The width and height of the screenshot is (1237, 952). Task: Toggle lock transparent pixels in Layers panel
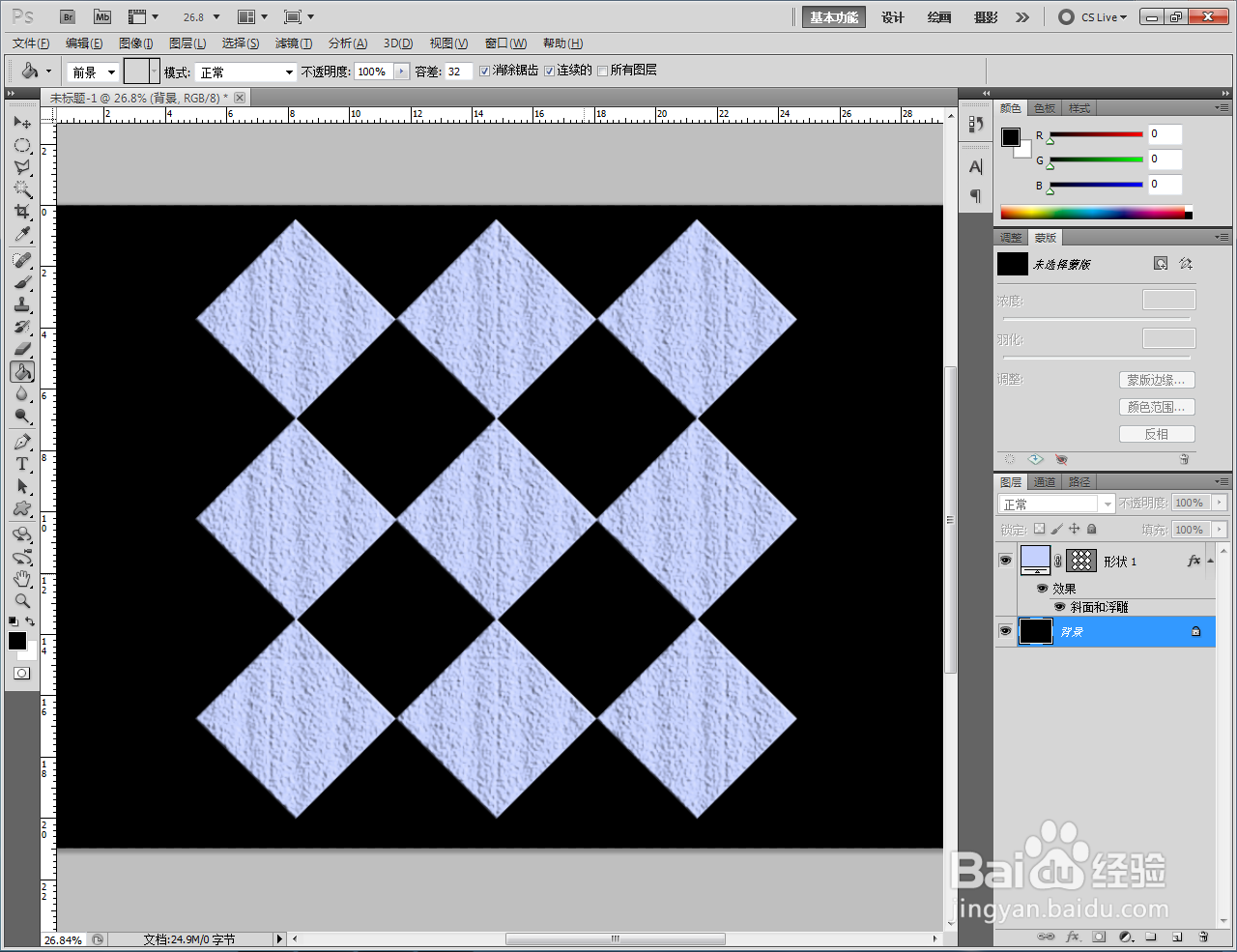coord(1039,529)
